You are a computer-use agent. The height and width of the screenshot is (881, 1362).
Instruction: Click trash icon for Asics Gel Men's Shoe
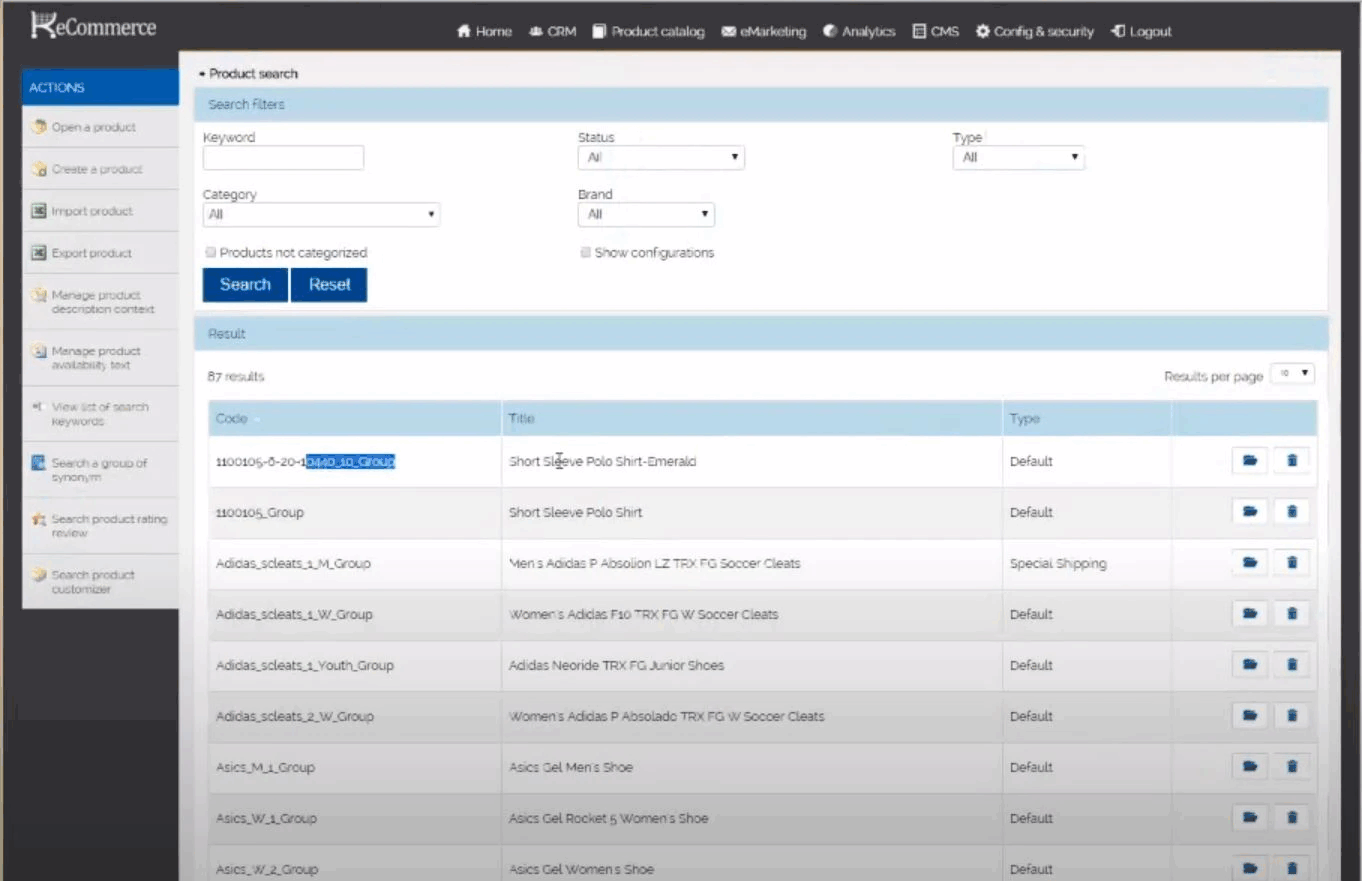pos(1291,766)
